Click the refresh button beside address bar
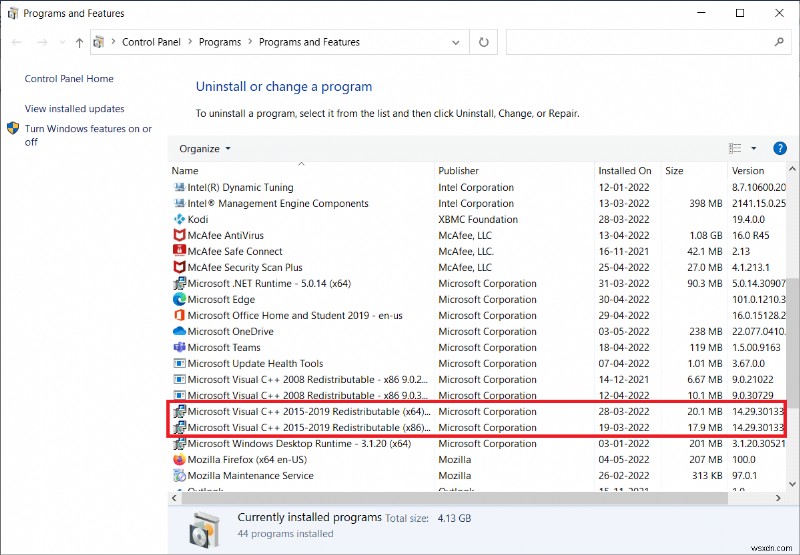Screen dimensions: 800x555 tap(483, 42)
